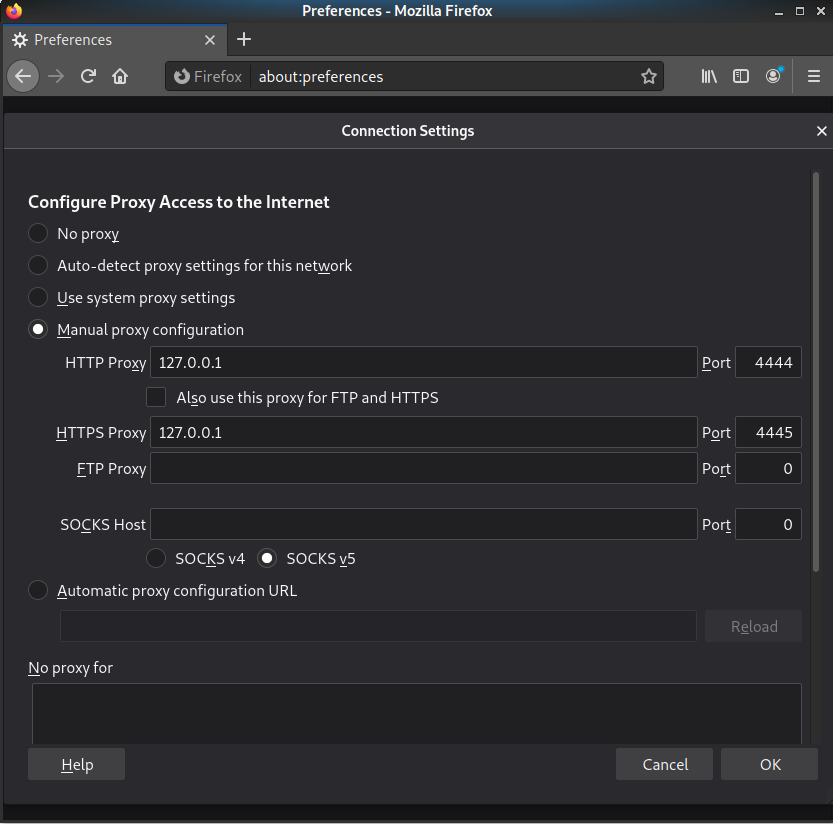Click the HTTPS Proxy address field
Image resolution: width=833 pixels, height=824 pixels.
click(x=423, y=432)
